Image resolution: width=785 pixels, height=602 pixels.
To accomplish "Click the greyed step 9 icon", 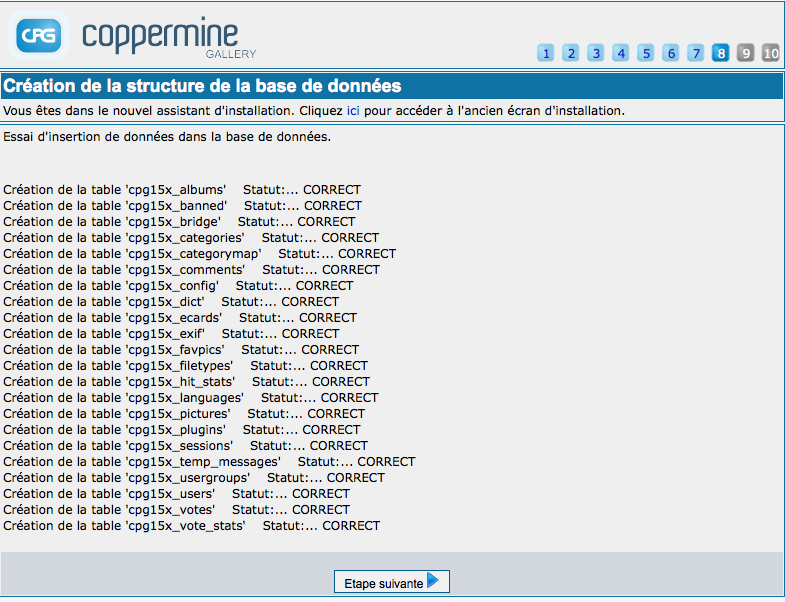I will click(746, 53).
